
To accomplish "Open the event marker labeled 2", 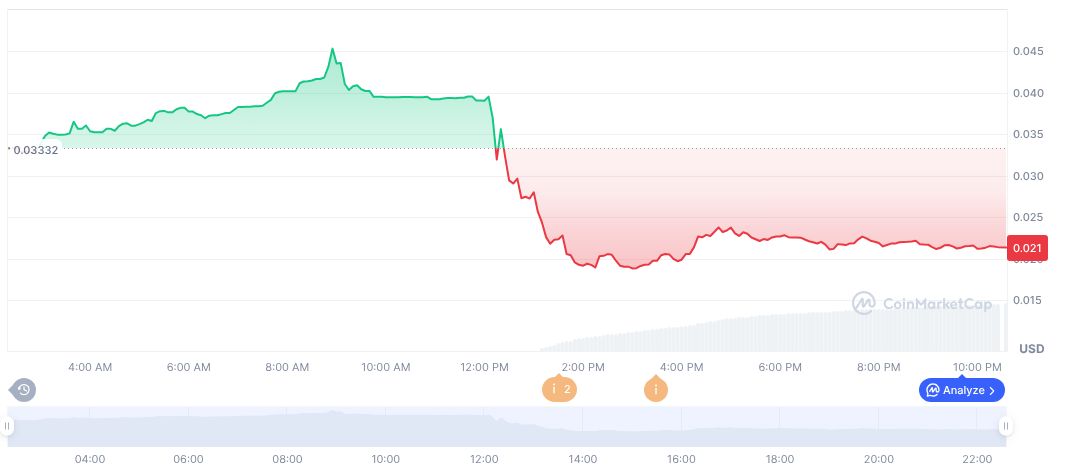I will 559,389.
